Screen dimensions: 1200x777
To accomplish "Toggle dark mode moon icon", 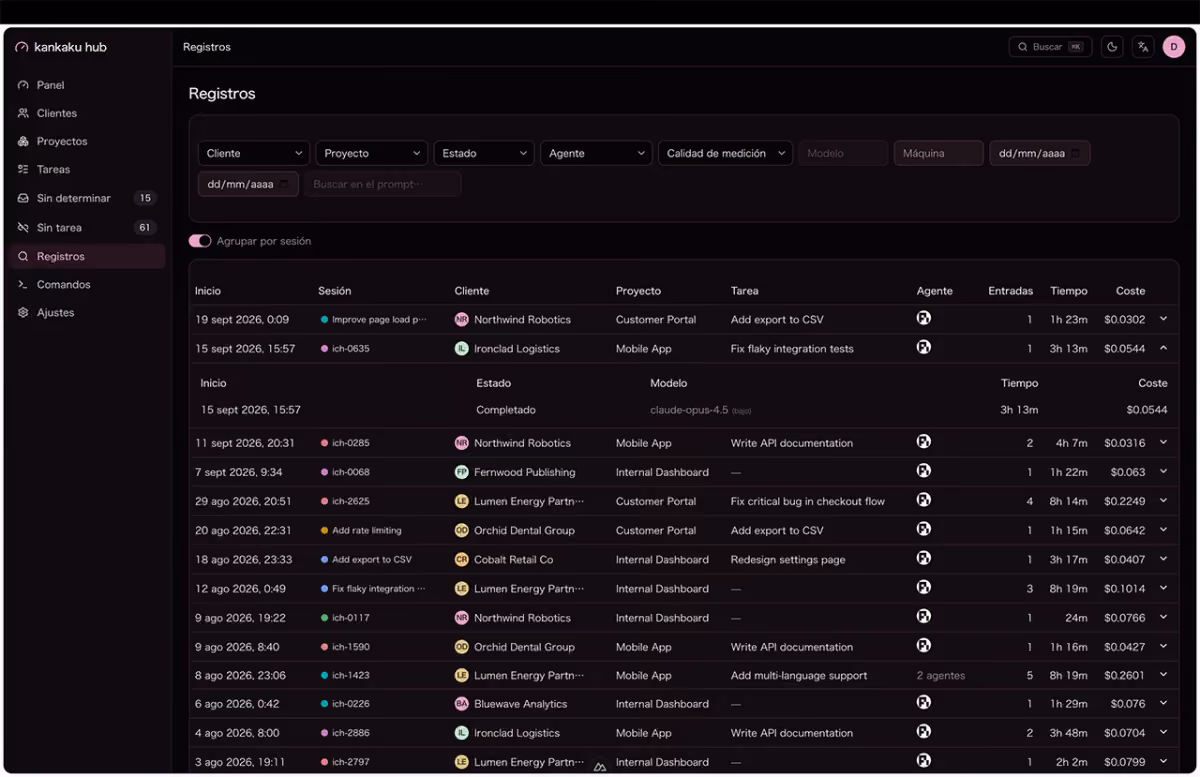I will point(1112,47).
